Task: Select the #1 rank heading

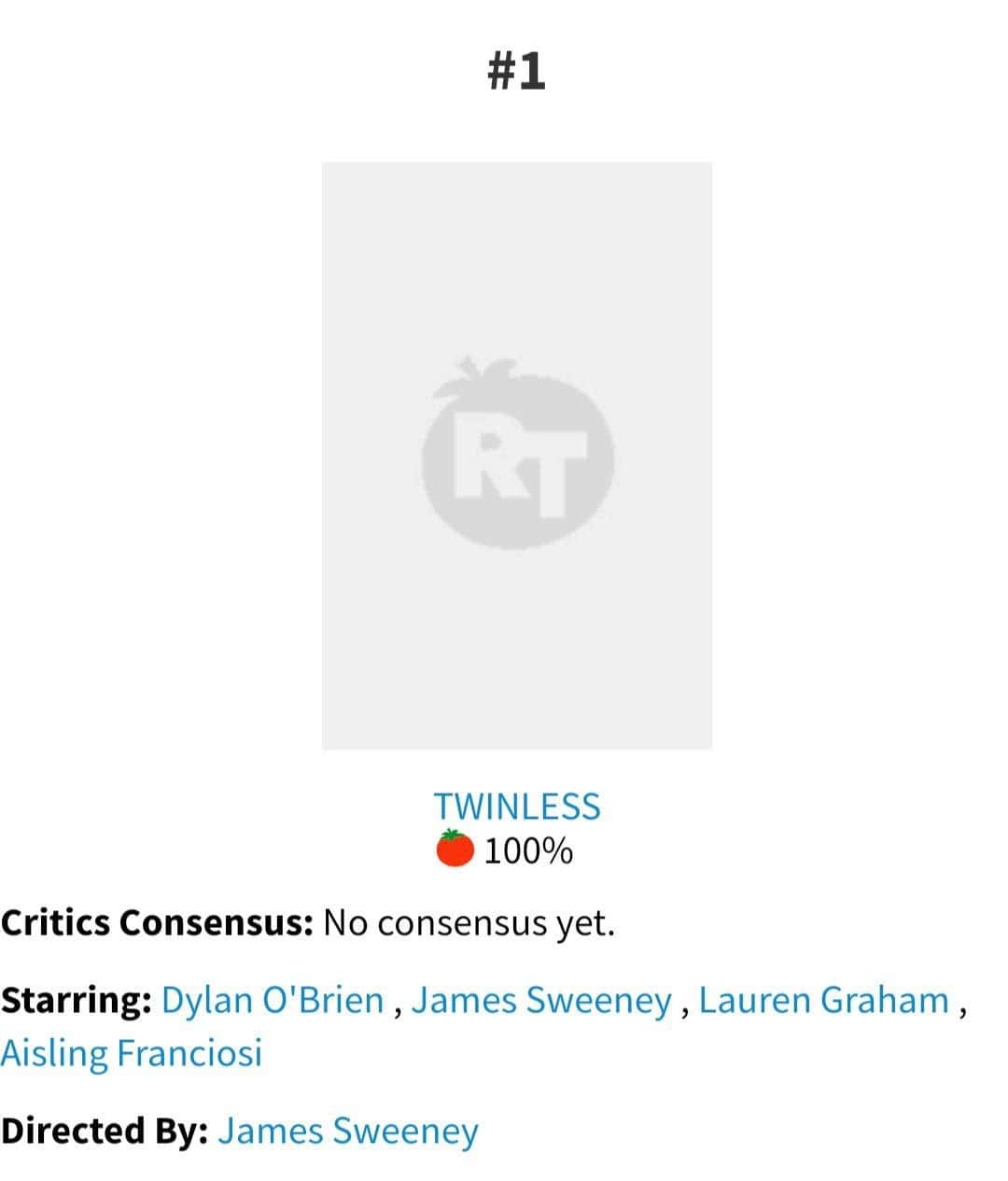Action: point(517,70)
